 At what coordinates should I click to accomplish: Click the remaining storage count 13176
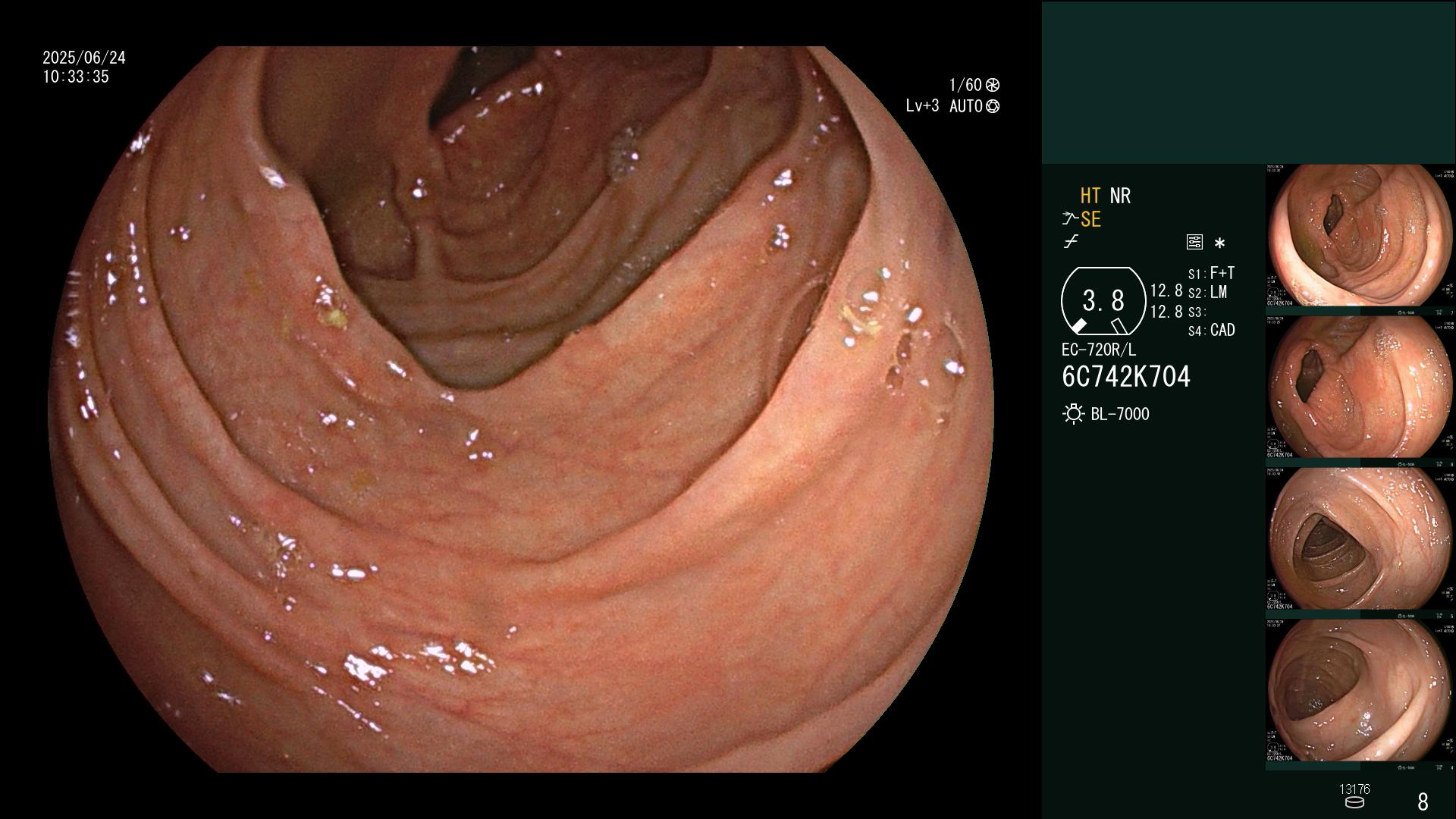pos(1354,789)
